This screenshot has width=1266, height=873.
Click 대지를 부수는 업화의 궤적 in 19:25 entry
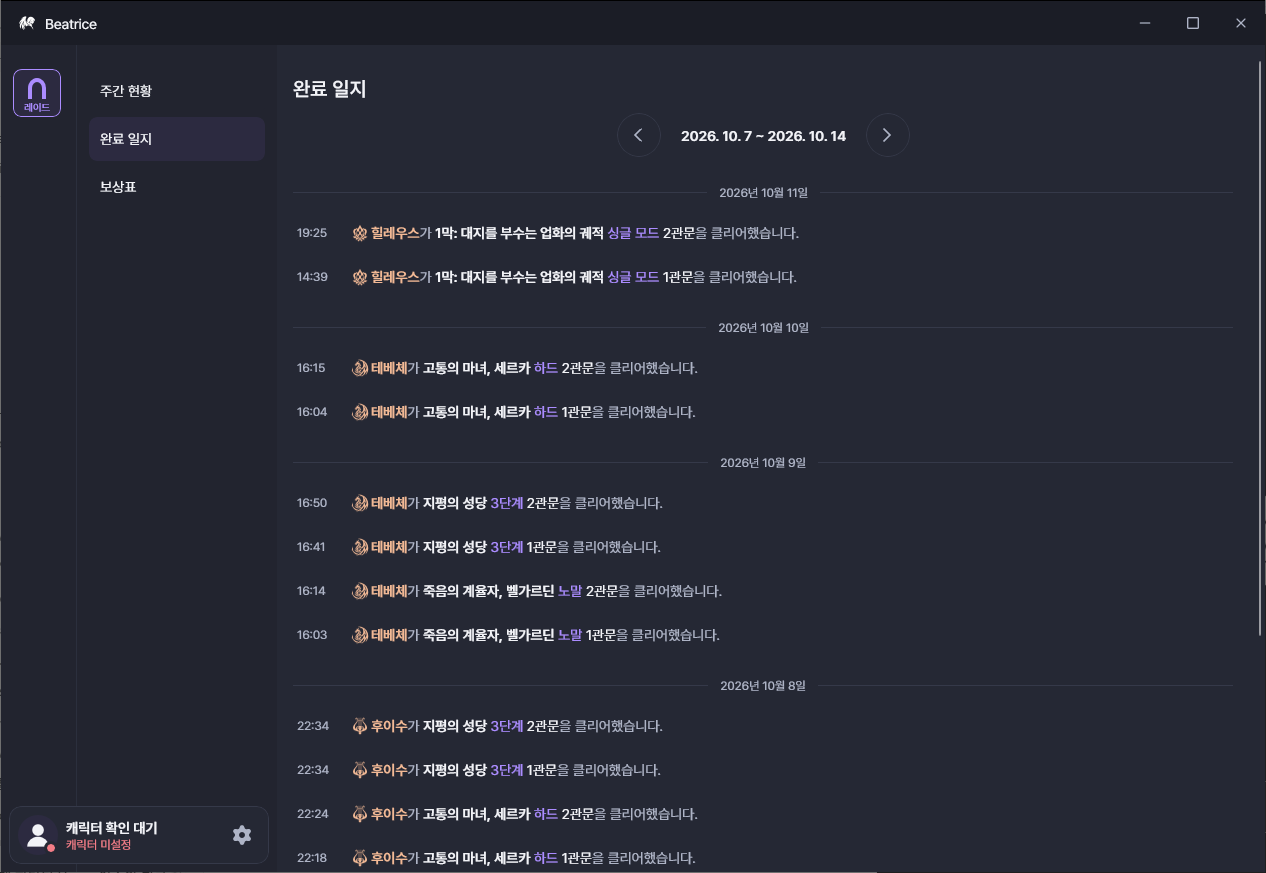coord(532,233)
